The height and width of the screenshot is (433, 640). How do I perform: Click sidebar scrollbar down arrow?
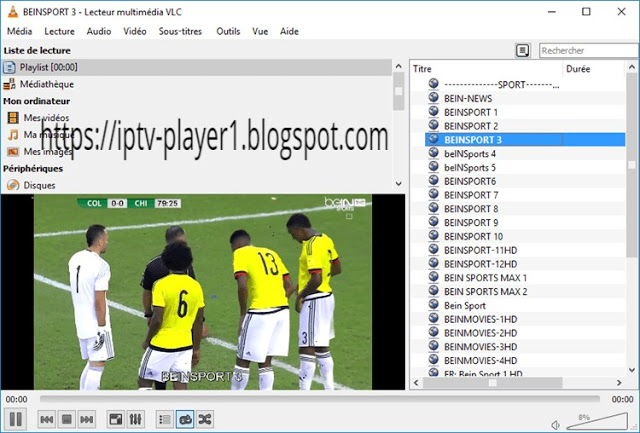click(x=399, y=184)
